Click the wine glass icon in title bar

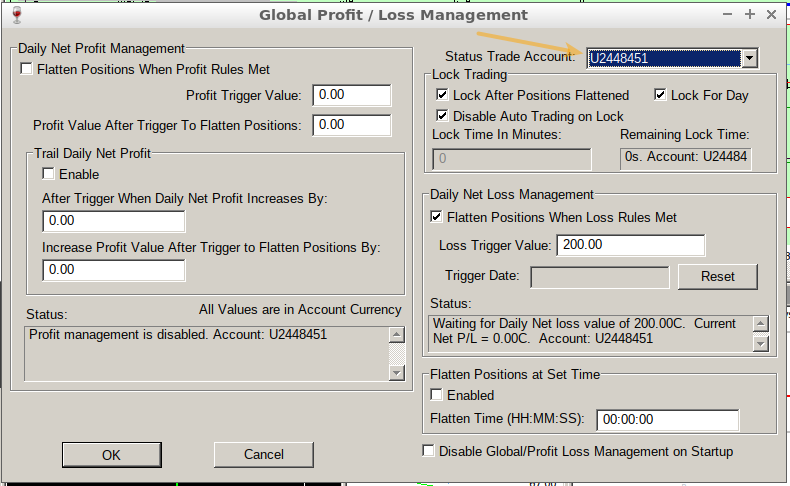pyautogui.click(x=17, y=15)
